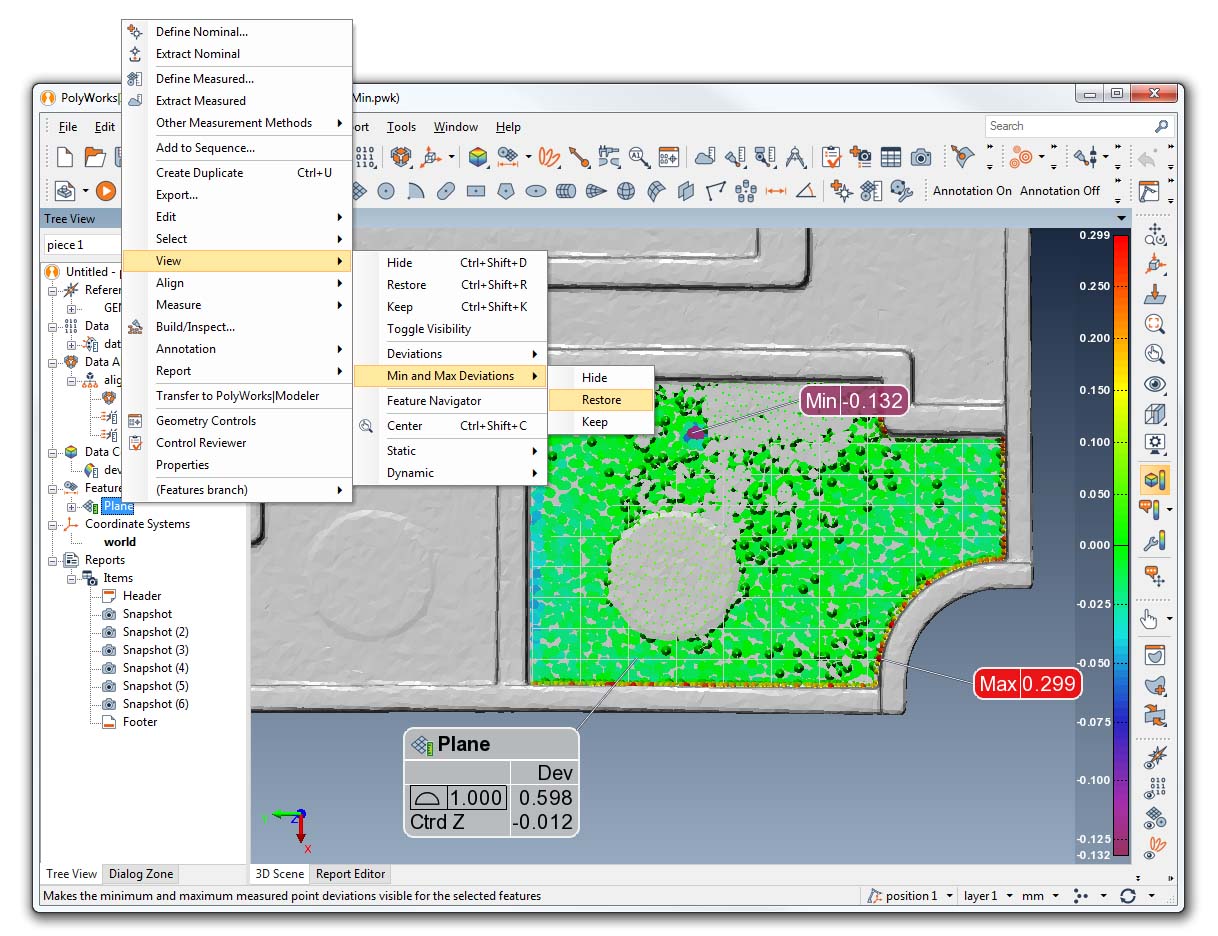The width and height of the screenshot is (1218, 936).
Task: Open the piece 1 selector box
Action: (81, 245)
